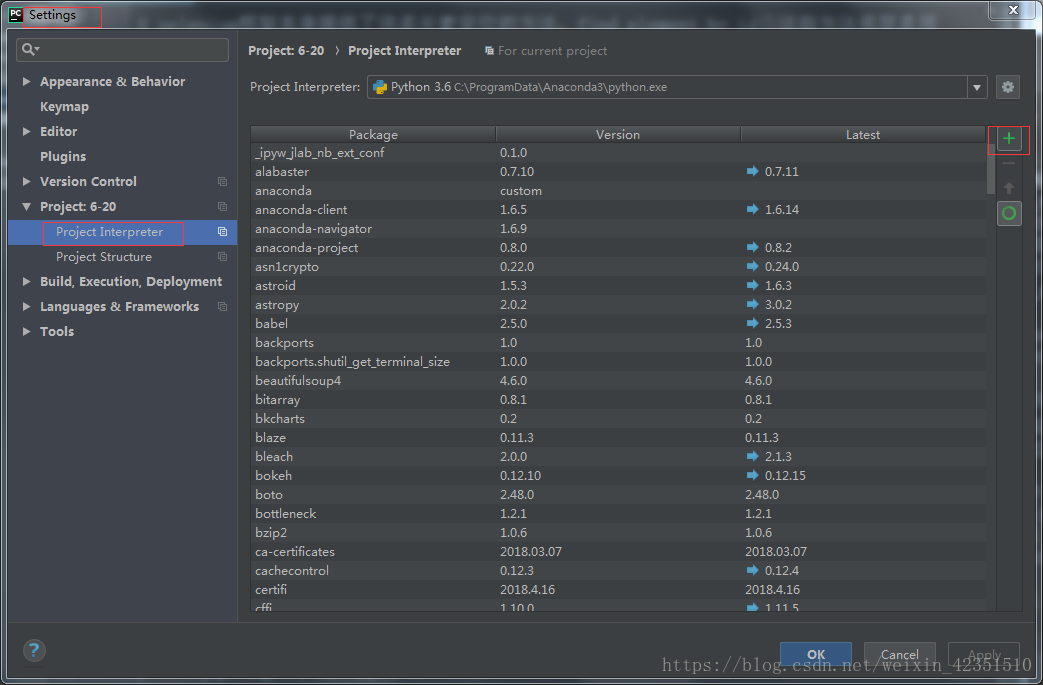This screenshot has width=1043, height=685.
Task: Click the minus uninstall package icon
Action: tap(1008, 163)
